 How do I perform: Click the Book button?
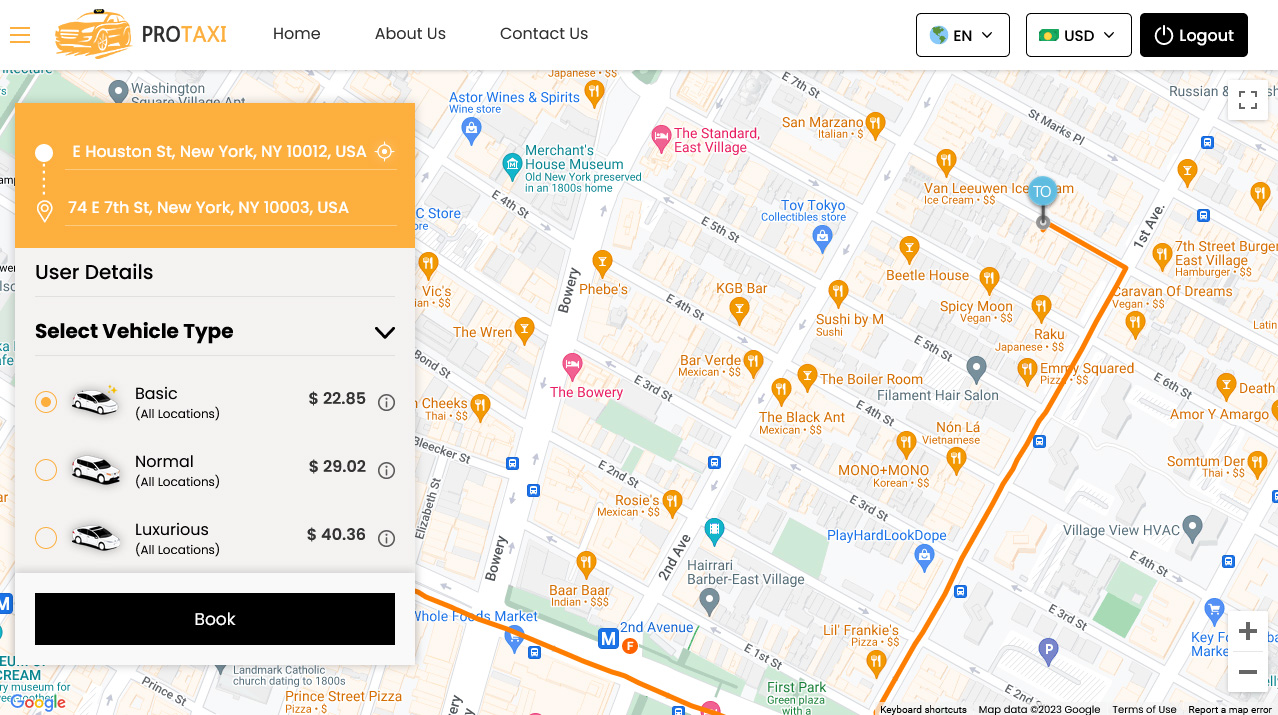215,619
